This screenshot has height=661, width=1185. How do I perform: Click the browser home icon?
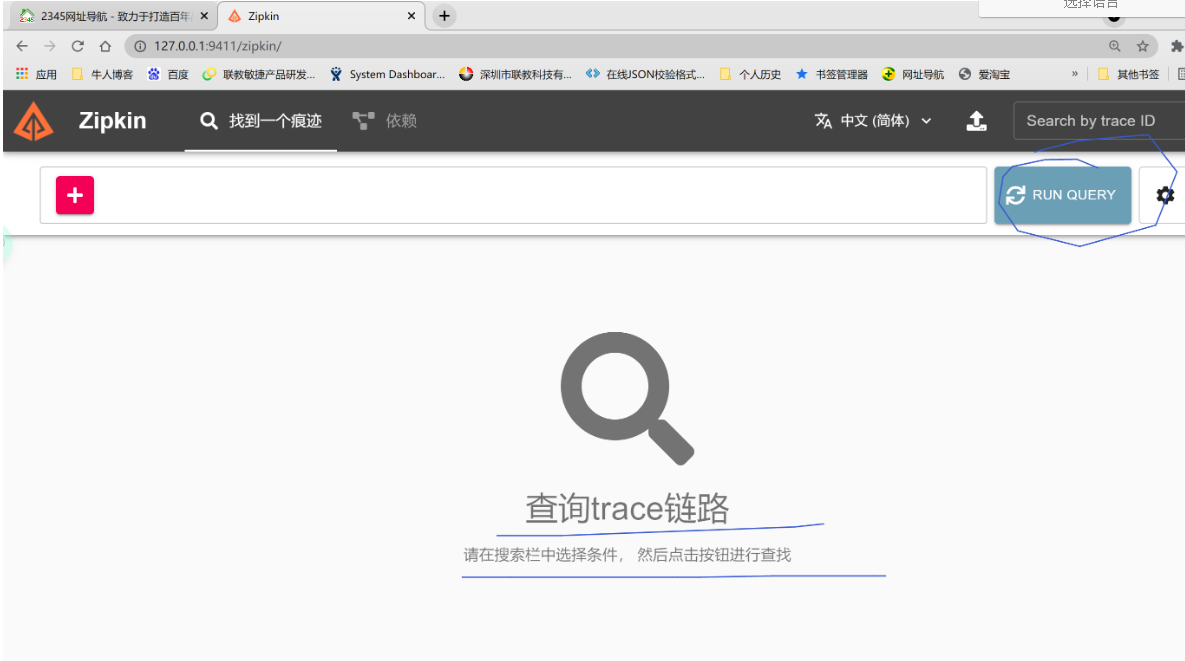(104, 45)
